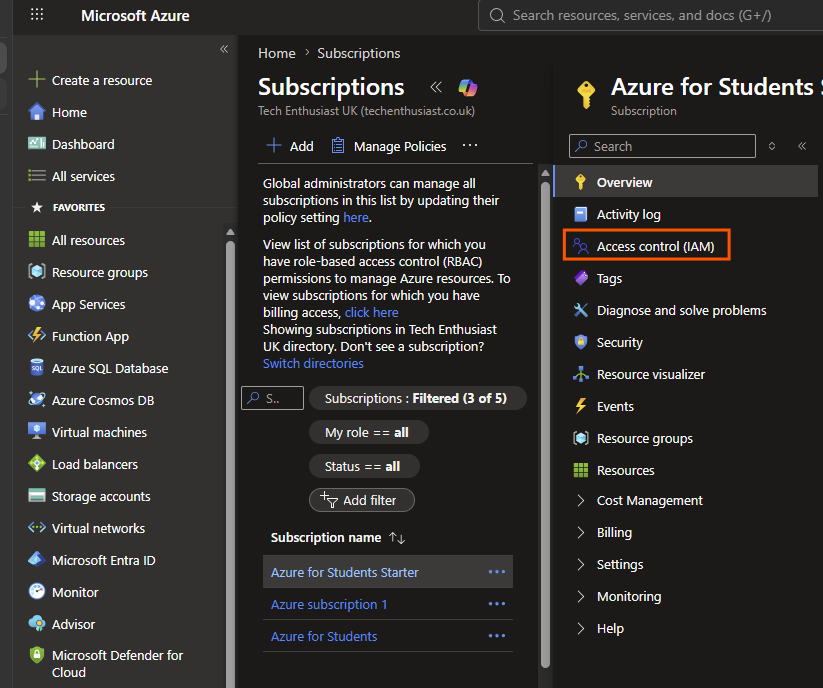Click the Manage Policies clipboard icon
This screenshot has height=688, width=823.
338,146
